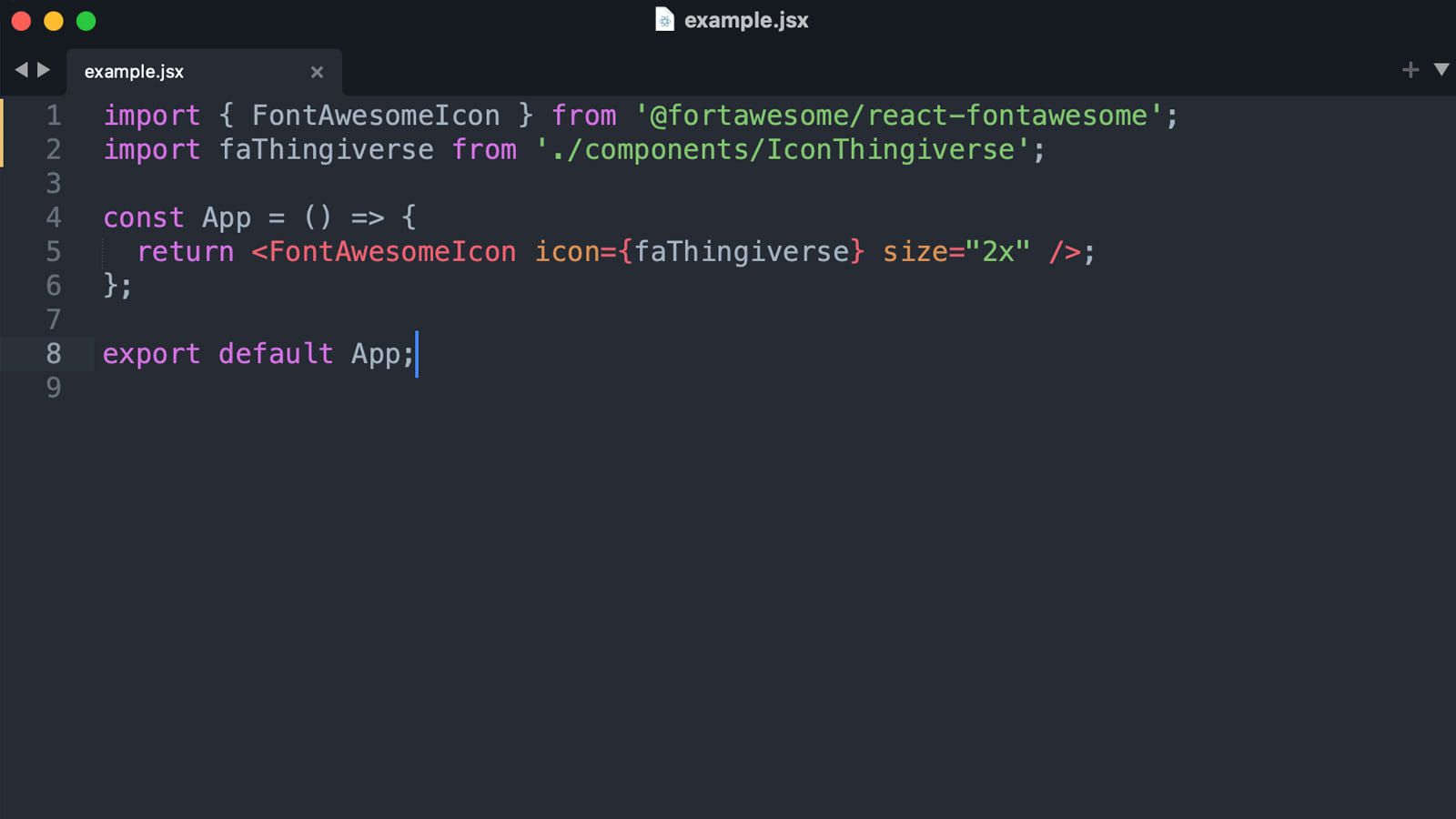This screenshot has width=1456, height=819.
Task: Click the file icon in the title bar
Action: 663,19
